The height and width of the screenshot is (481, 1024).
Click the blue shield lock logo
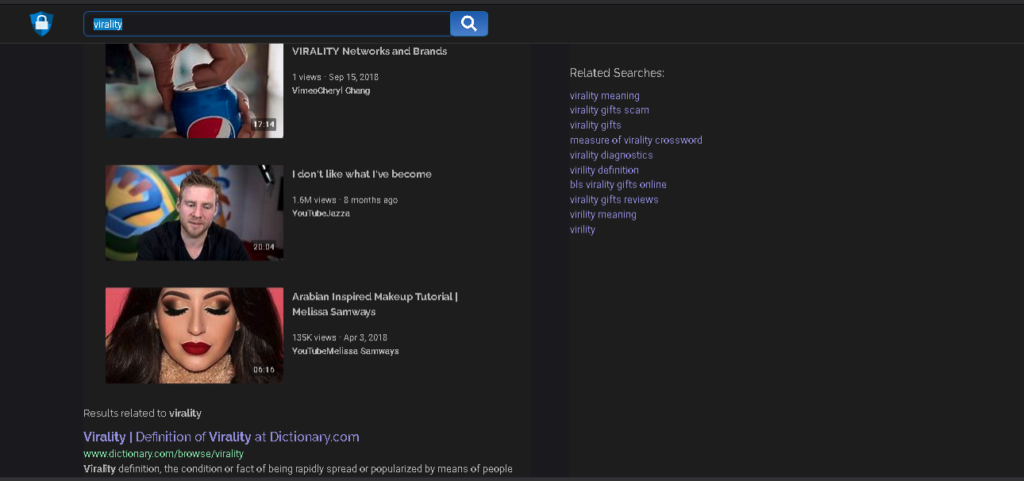41,23
